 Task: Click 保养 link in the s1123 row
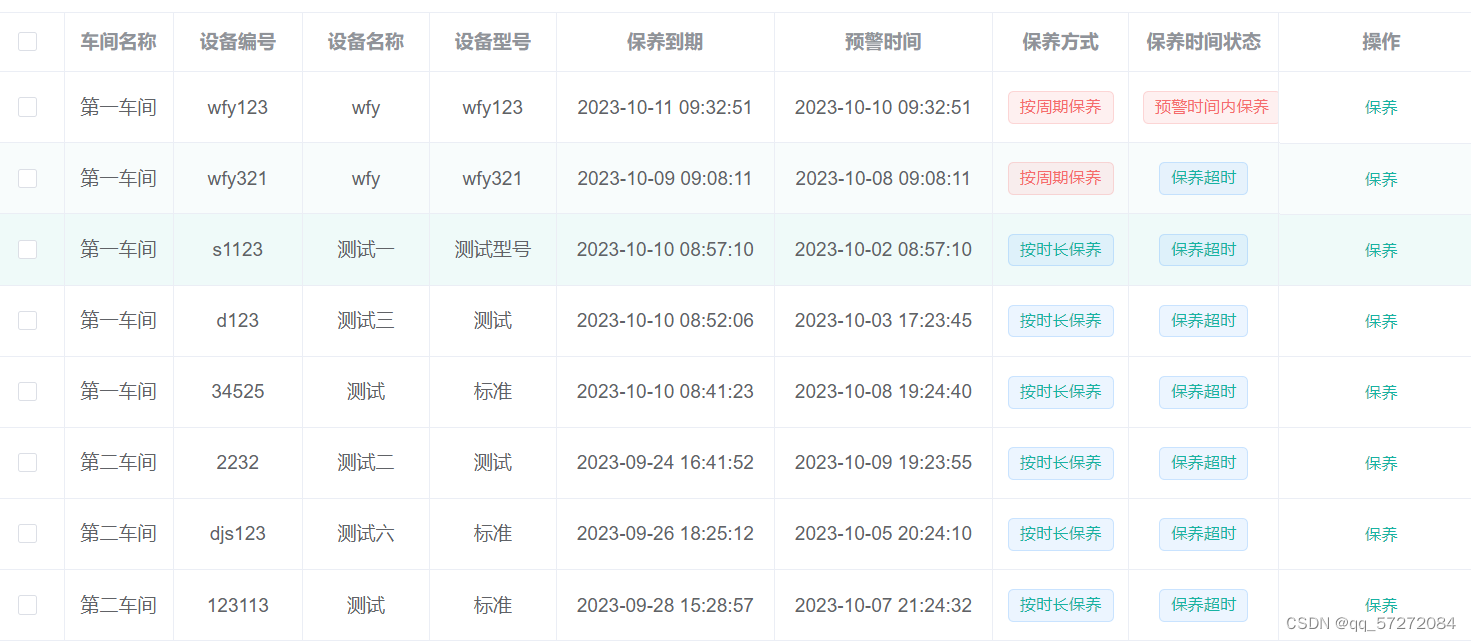click(1381, 250)
